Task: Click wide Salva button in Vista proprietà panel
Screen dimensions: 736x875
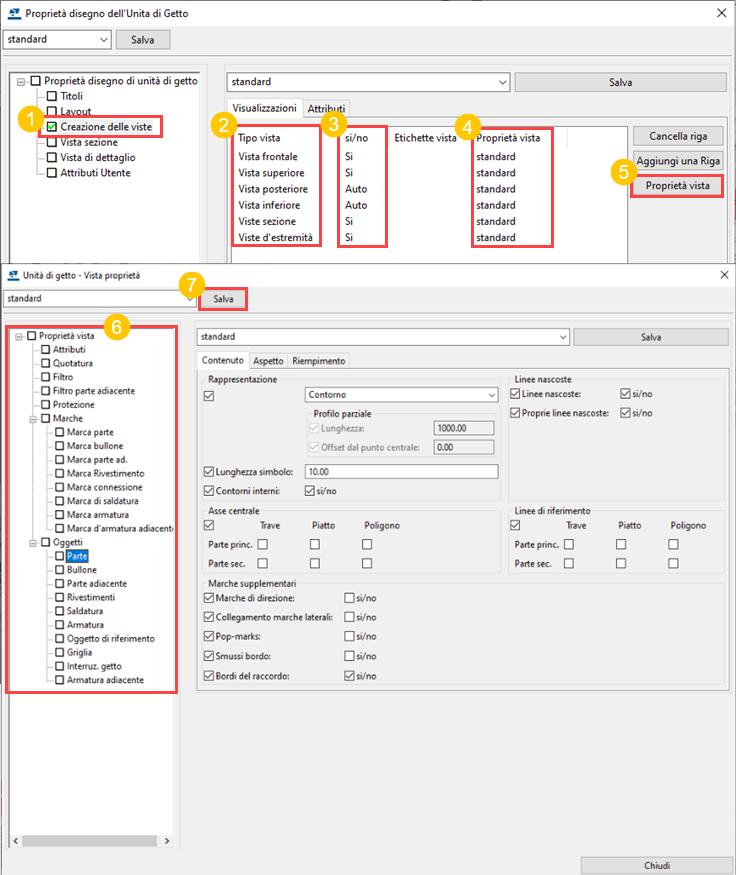Action: tap(651, 337)
